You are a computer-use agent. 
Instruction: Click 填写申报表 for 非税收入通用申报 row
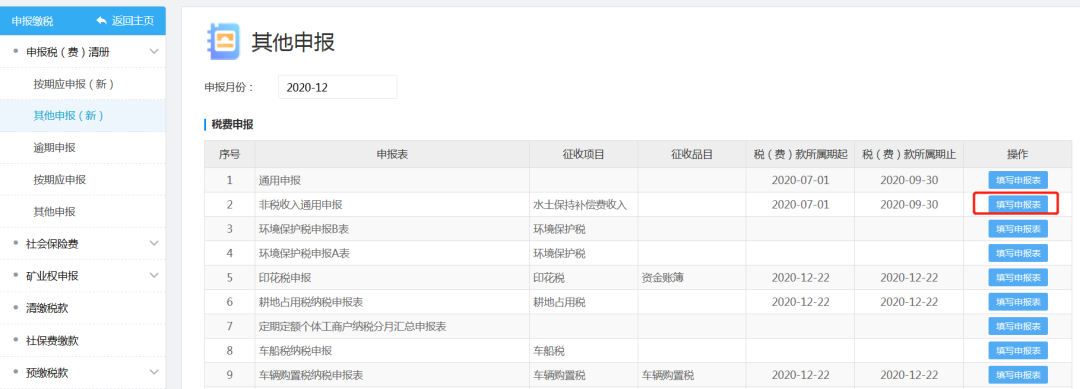click(1018, 204)
